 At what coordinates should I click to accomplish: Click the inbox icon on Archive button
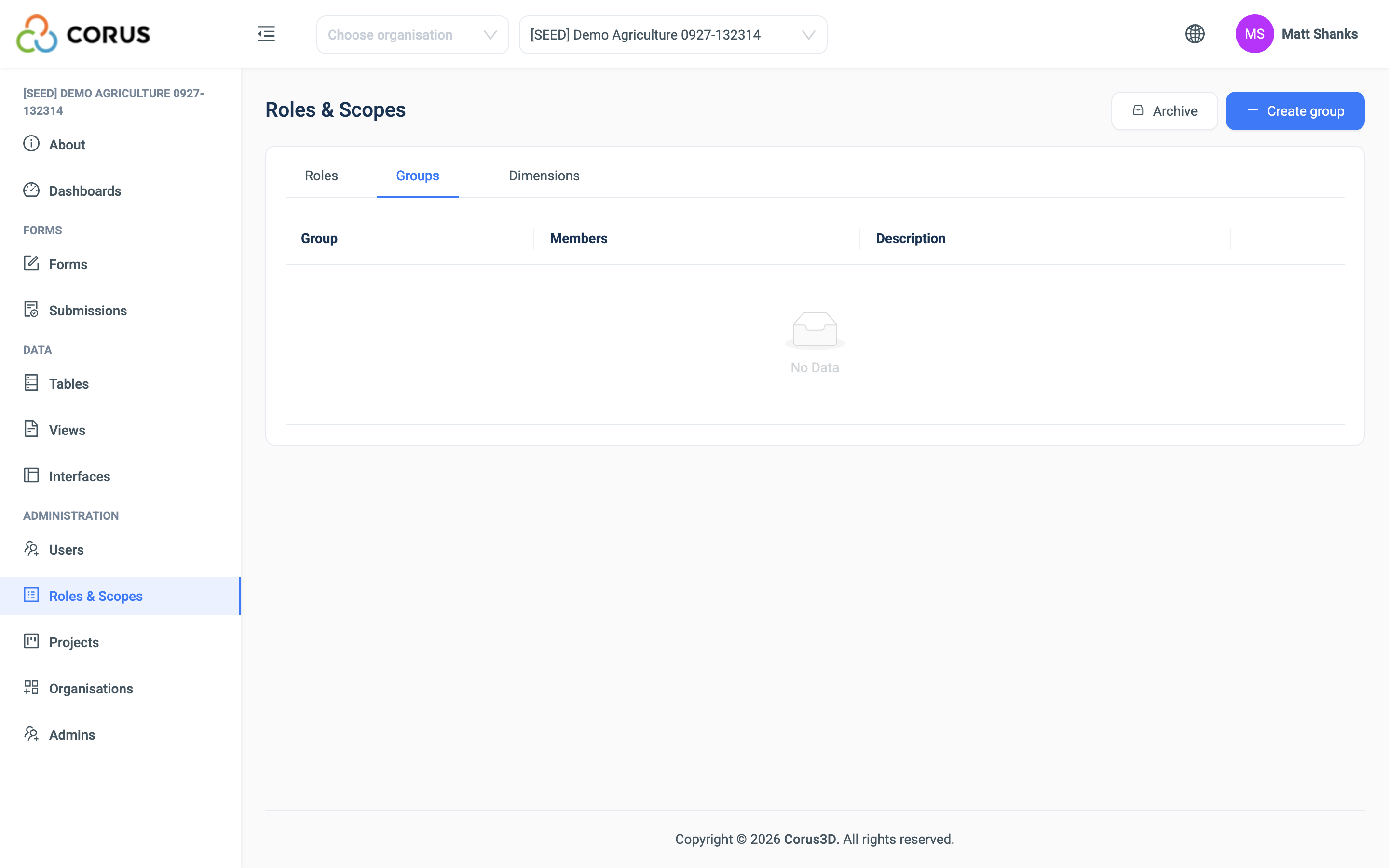[x=1138, y=110]
